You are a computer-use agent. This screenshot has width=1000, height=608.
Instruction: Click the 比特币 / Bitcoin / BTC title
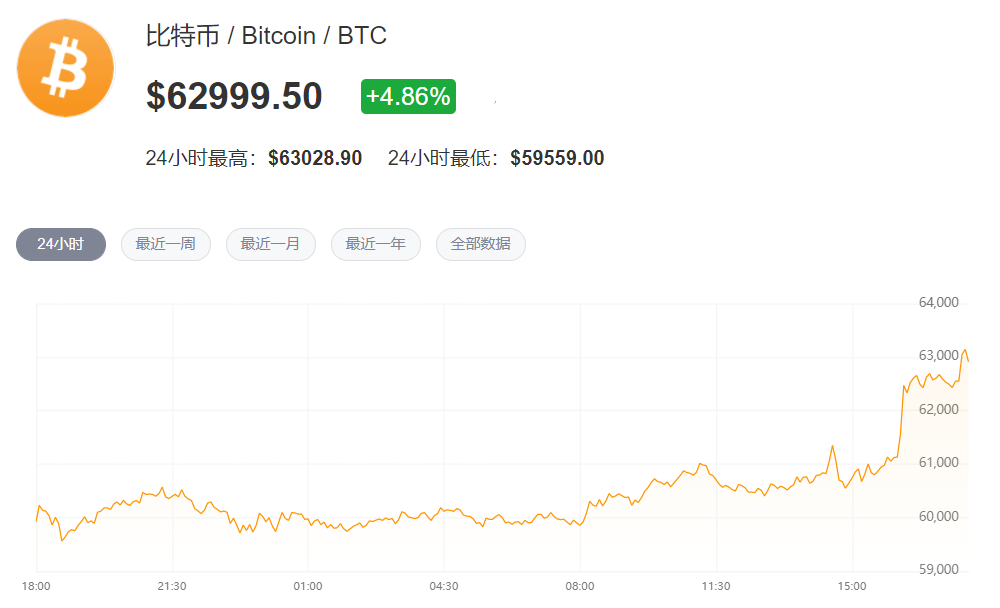coord(266,36)
